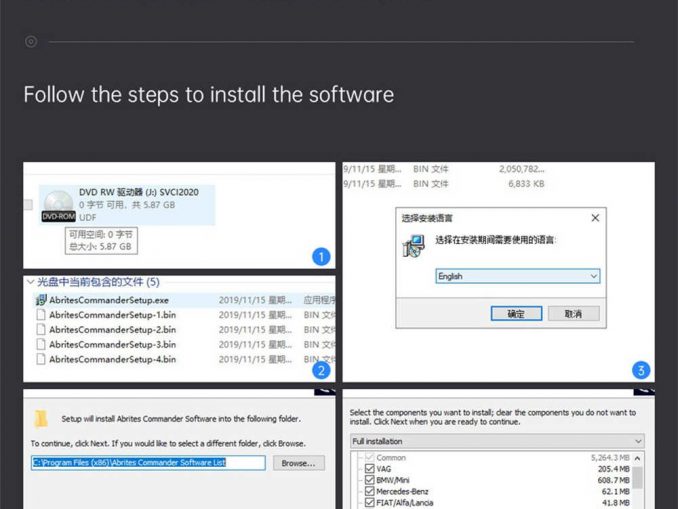Click the 6,833 KB file size value
Viewport: 678px width, 509px height.
526,184
